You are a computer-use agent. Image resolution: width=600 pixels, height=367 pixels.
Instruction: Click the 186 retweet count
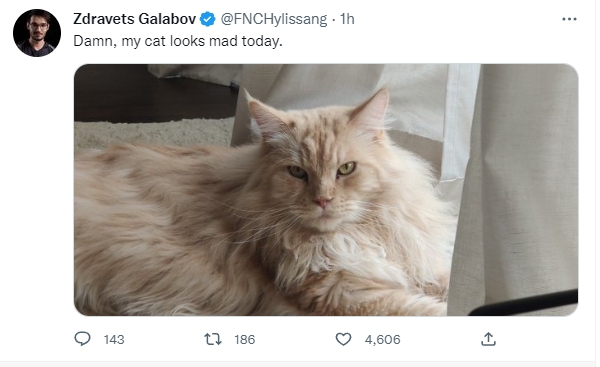click(245, 339)
